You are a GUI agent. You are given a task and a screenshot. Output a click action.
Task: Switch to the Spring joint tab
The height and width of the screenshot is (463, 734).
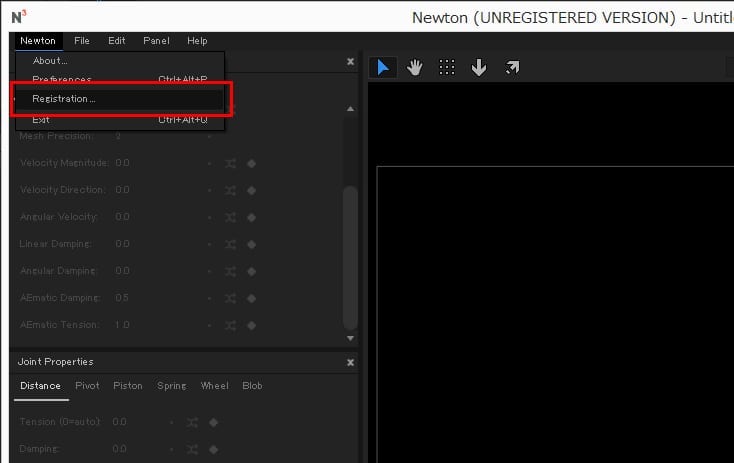[172, 386]
